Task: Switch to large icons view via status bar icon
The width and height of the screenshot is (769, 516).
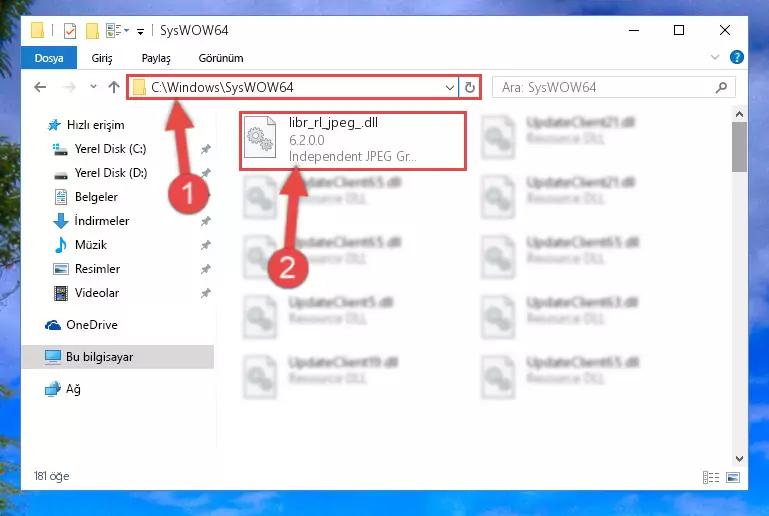Action: click(733, 477)
